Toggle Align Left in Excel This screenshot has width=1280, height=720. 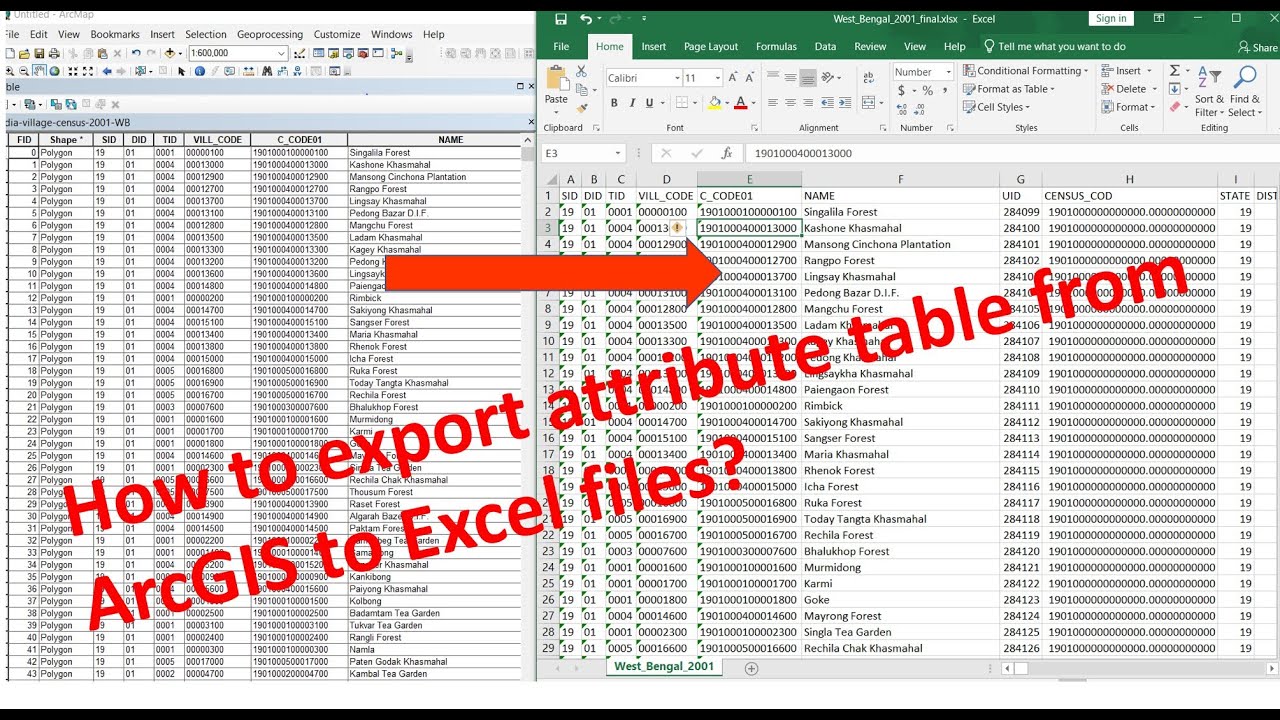[x=773, y=103]
